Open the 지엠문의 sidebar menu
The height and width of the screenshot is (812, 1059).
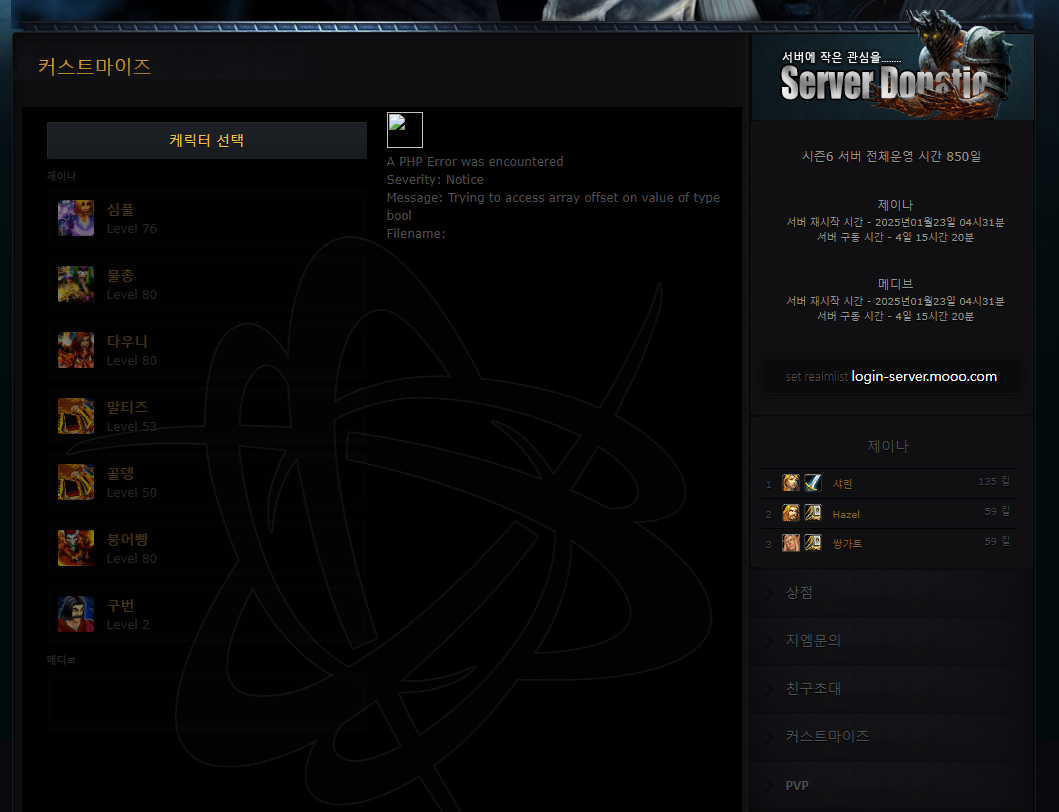tap(892, 641)
